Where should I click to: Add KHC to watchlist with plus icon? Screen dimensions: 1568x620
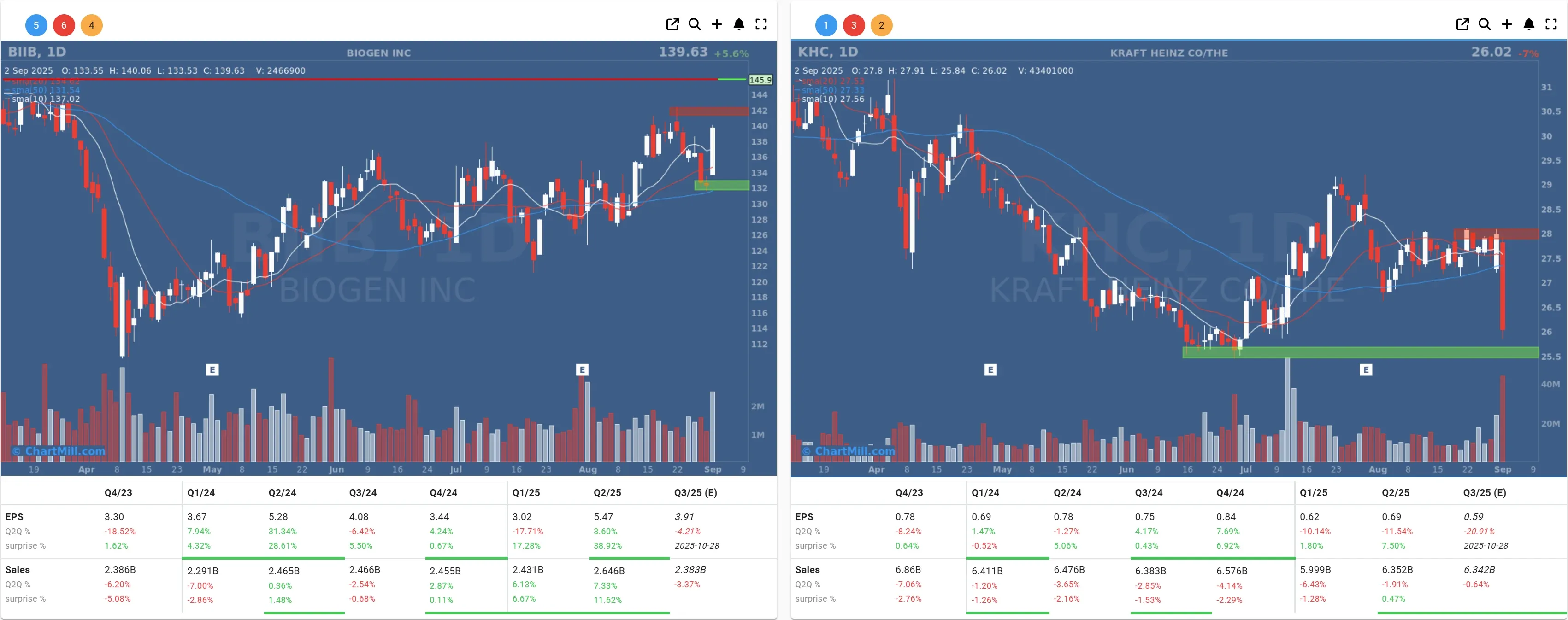pyautogui.click(x=1507, y=24)
